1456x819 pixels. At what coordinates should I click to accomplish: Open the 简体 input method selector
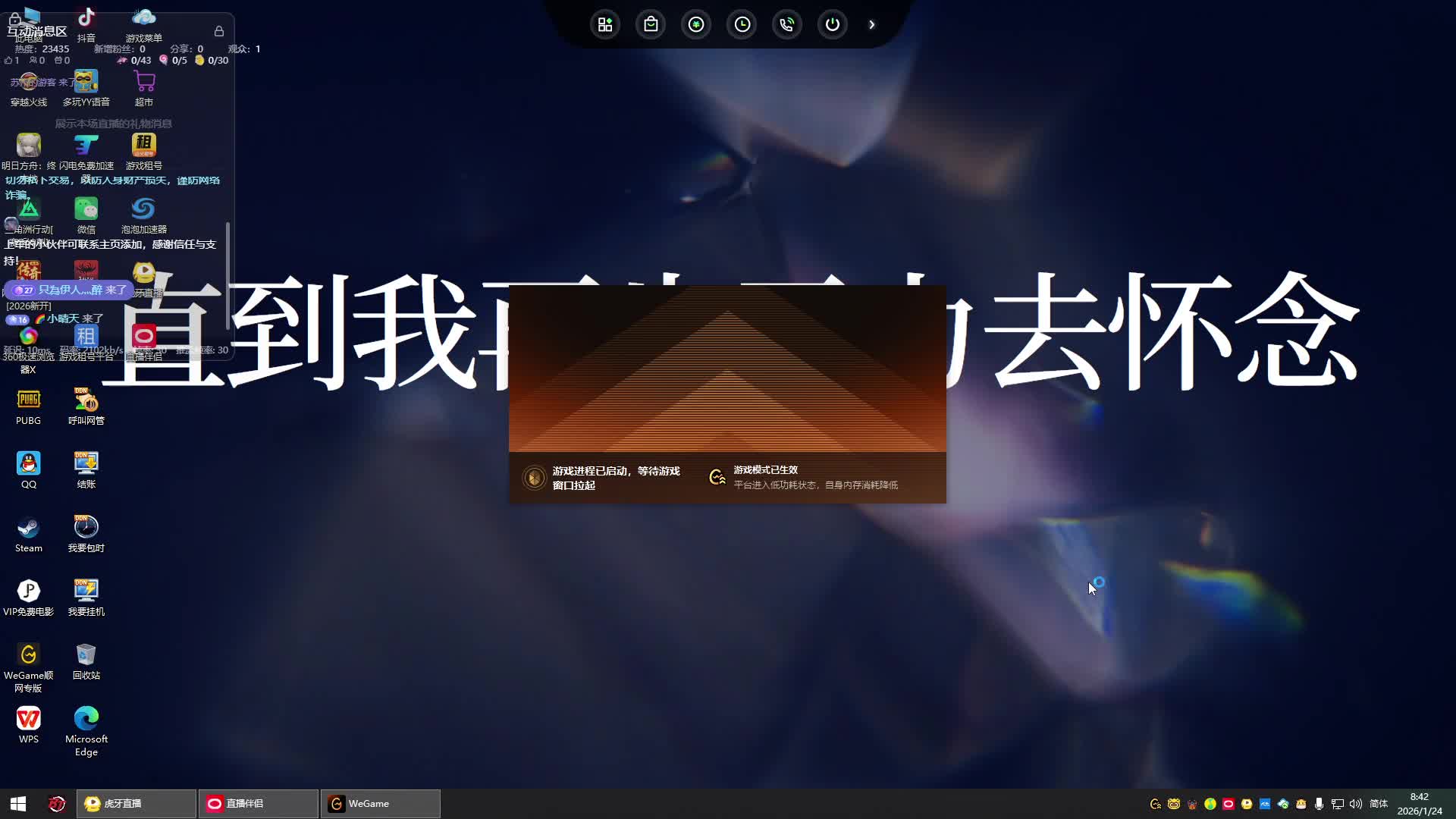click(x=1380, y=803)
